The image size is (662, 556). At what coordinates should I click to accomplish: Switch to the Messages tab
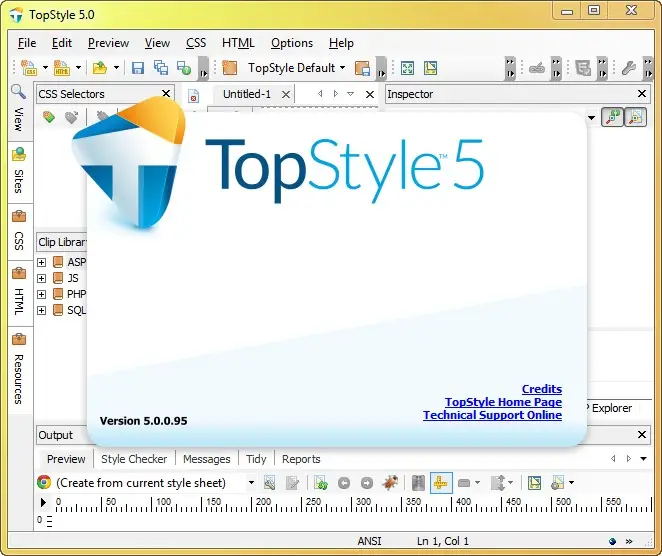(206, 459)
